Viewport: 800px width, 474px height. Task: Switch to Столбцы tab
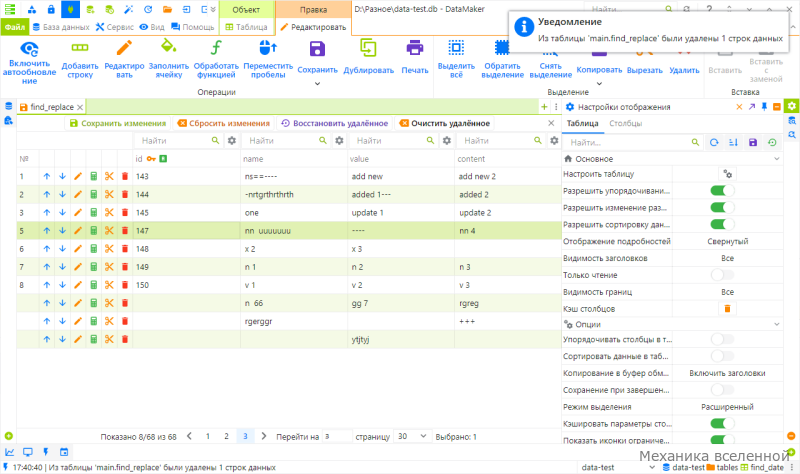(626, 123)
